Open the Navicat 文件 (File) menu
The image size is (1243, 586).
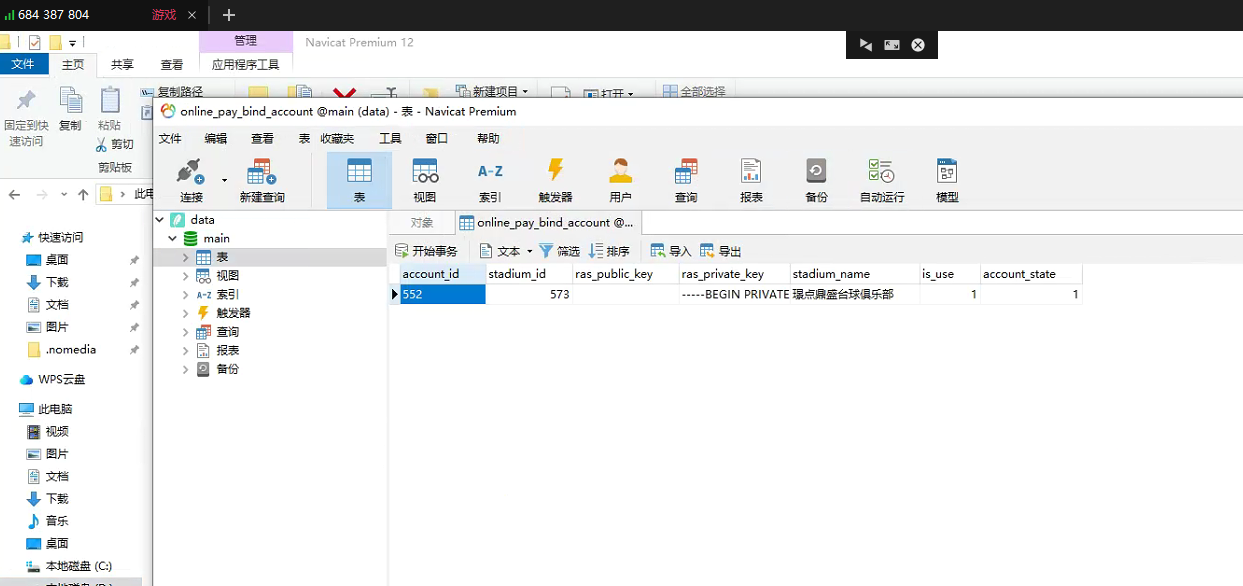[170, 139]
